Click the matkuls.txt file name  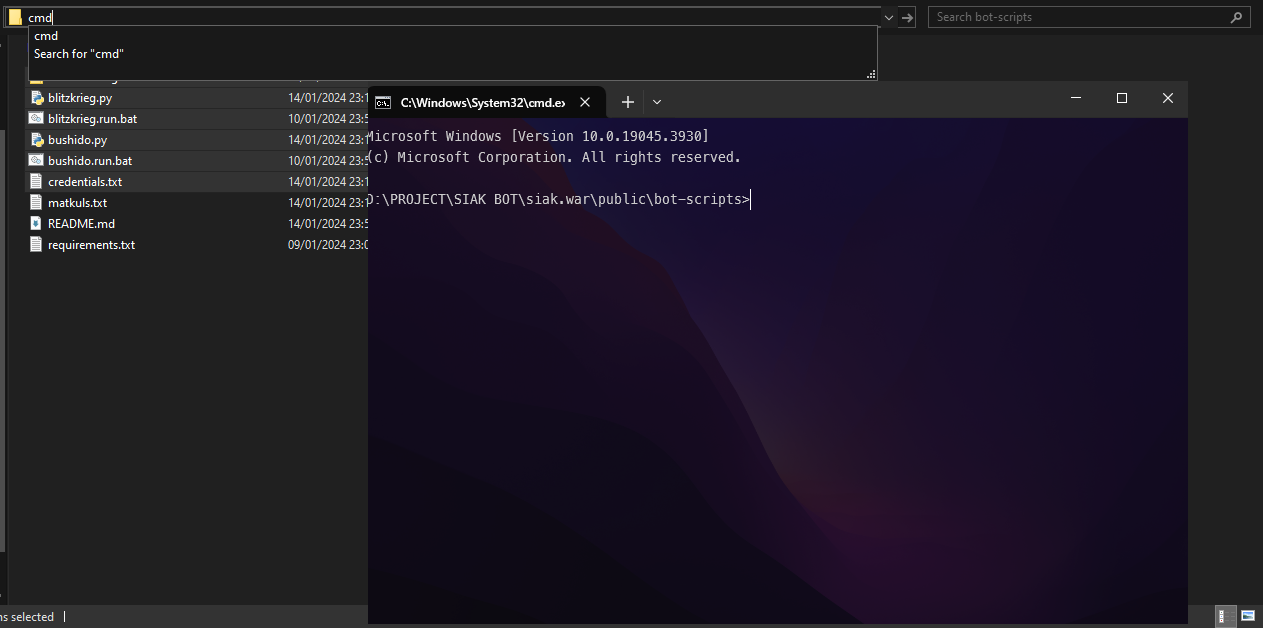(x=77, y=203)
